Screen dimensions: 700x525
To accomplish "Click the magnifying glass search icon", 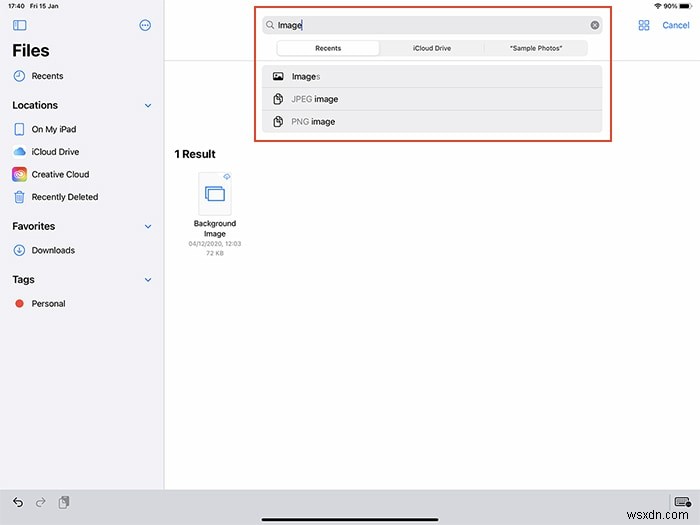I will point(270,25).
